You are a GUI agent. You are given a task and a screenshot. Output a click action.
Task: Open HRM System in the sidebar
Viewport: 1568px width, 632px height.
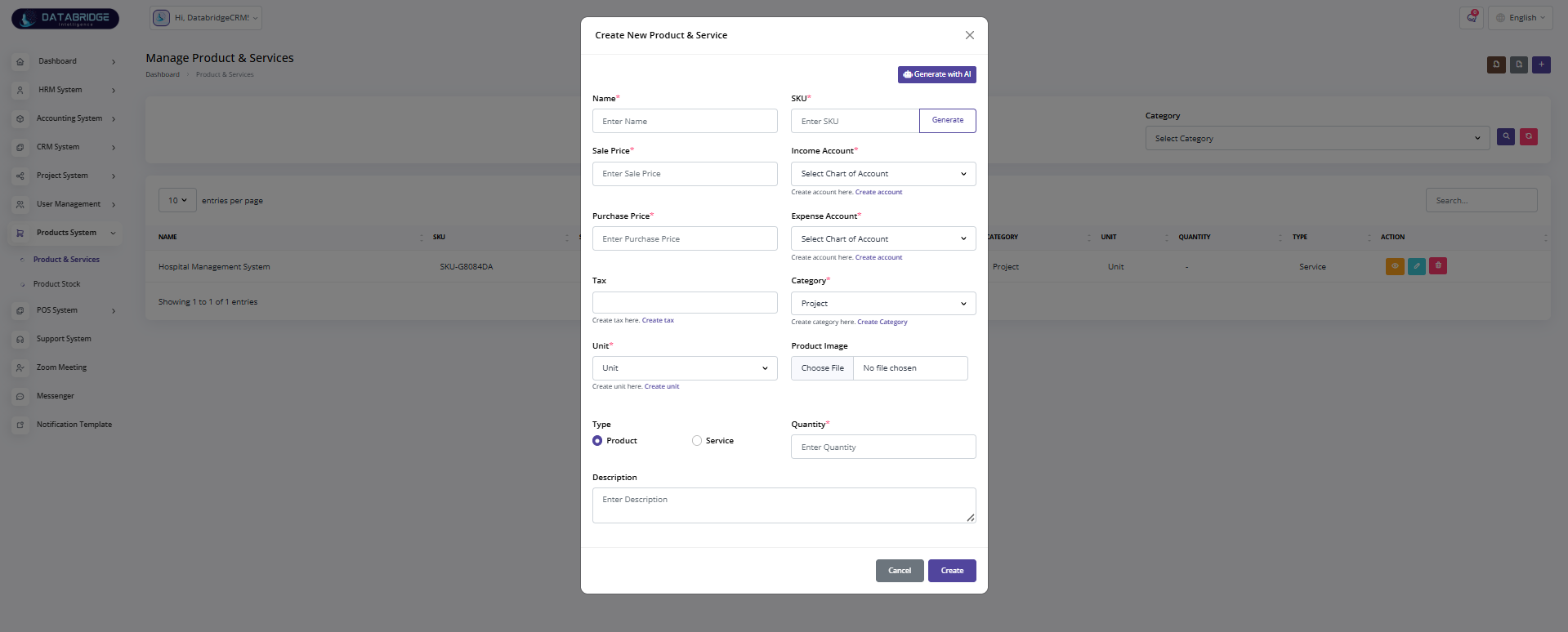[x=65, y=90]
